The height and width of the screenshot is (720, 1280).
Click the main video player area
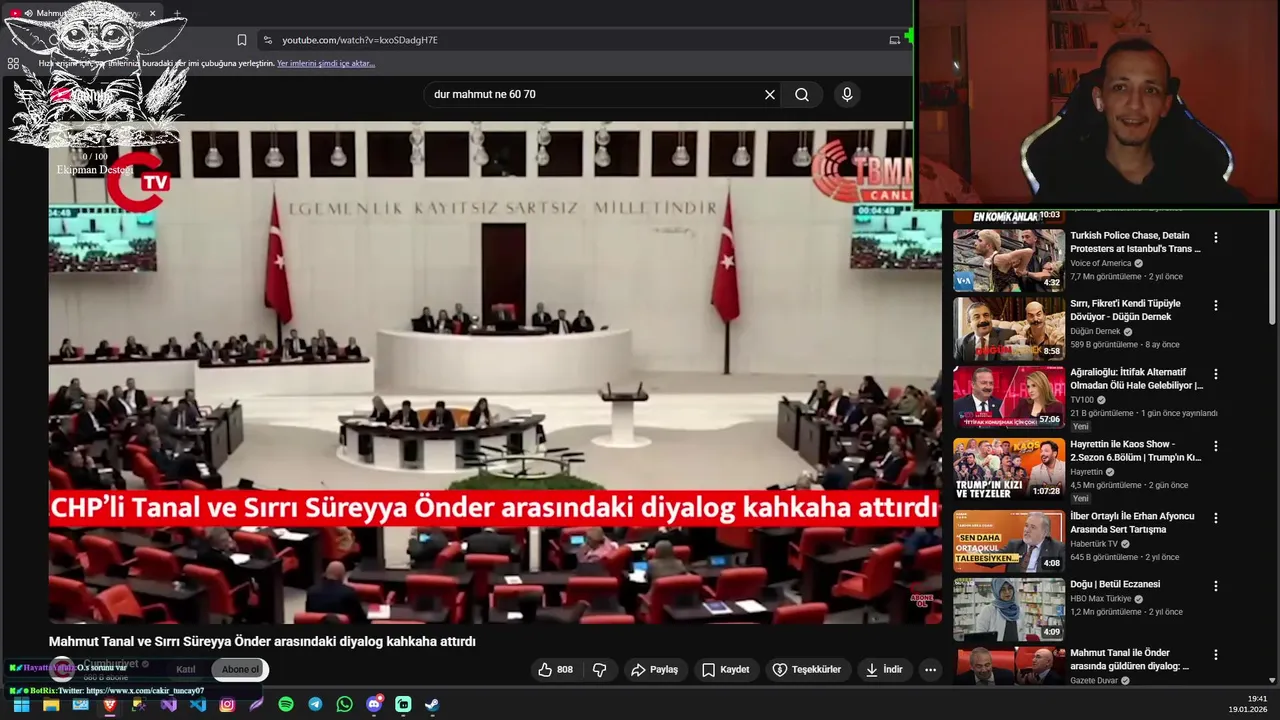[x=495, y=372]
